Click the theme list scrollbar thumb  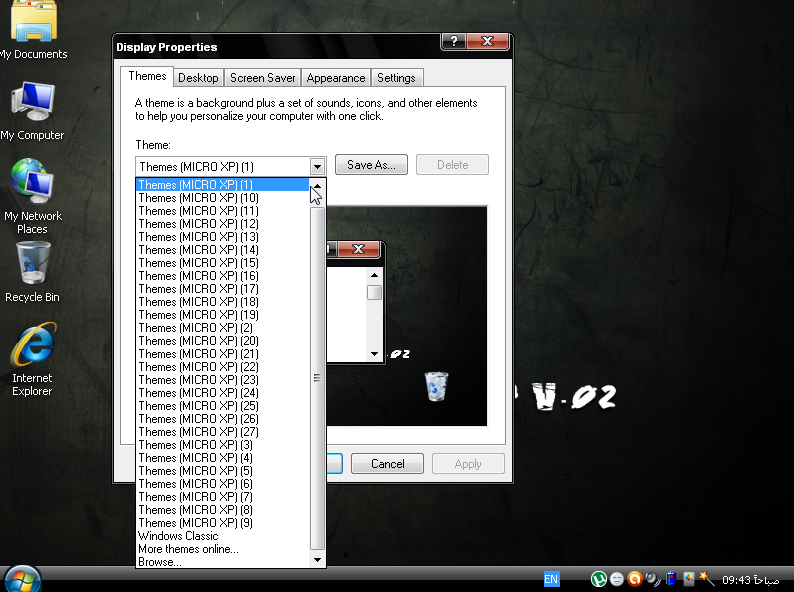click(317, 378)
